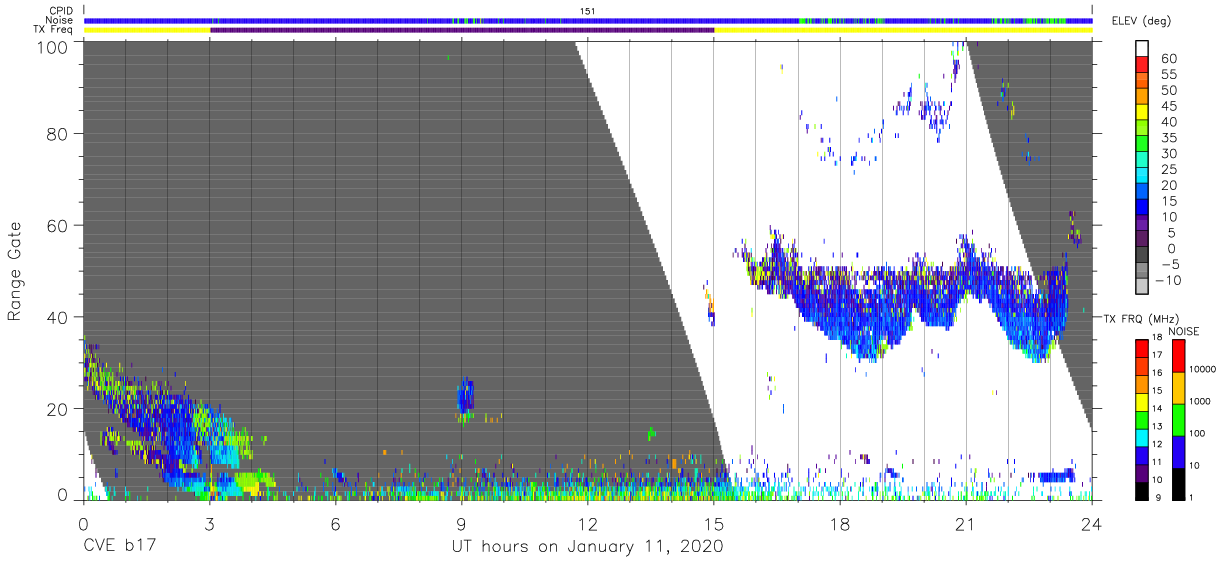The width and height of the screenshot is (1228, 567).
Task: Click the 40 tick on Range Gate axis
Action: [59, 317]
